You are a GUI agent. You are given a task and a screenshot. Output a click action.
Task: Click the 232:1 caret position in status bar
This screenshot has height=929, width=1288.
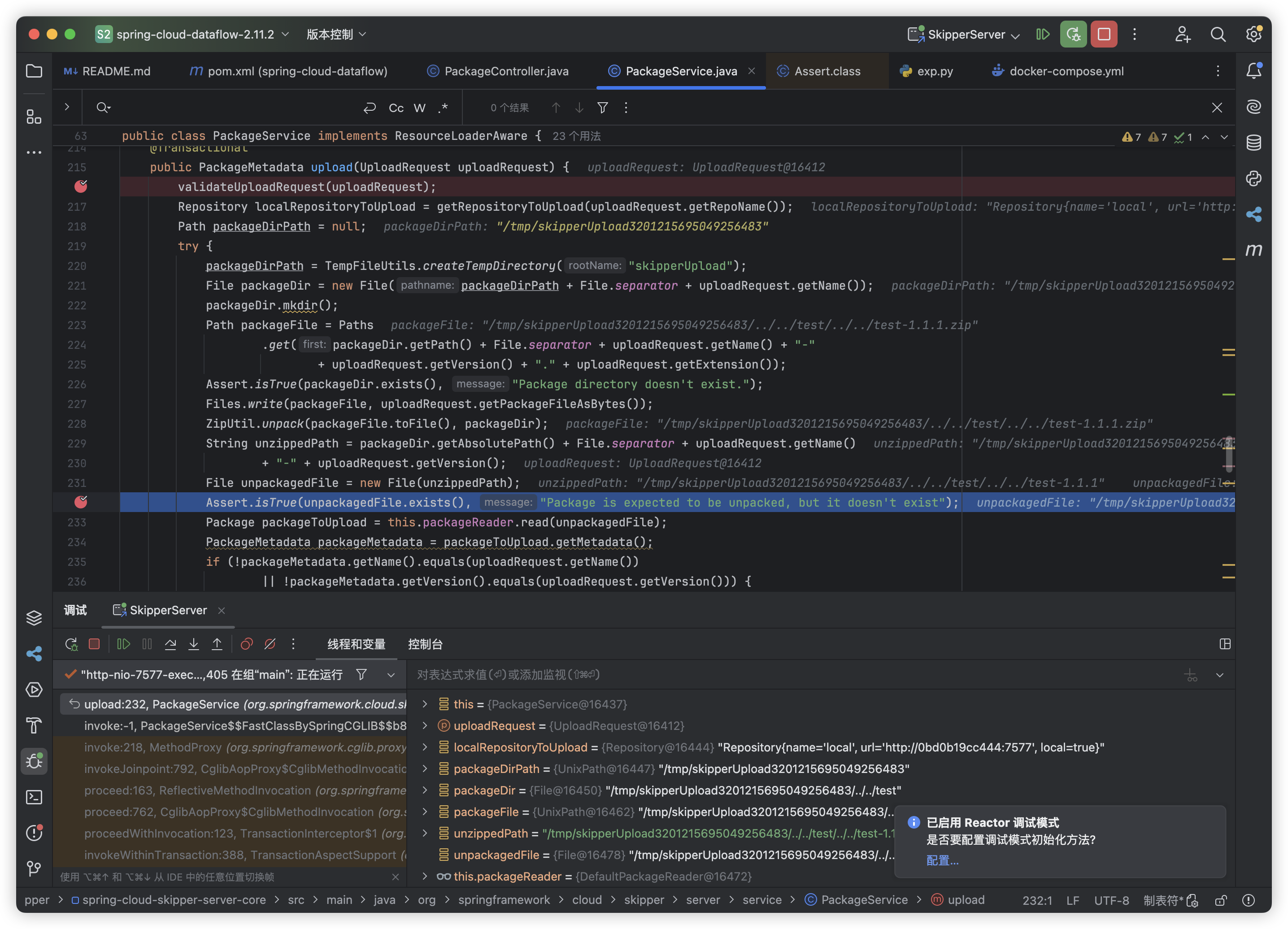click(1038, 901)
